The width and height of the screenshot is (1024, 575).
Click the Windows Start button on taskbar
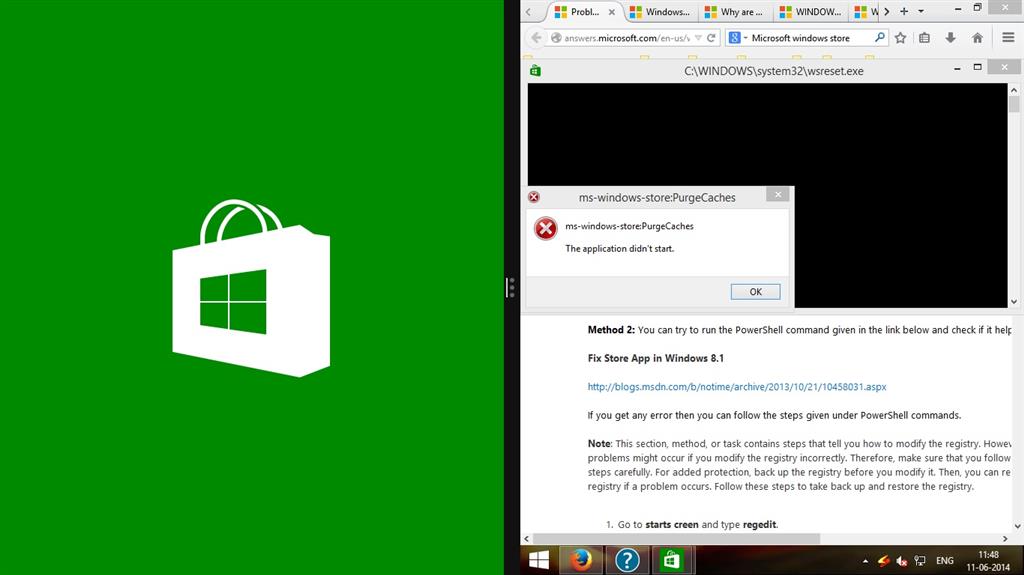[539, 560]
